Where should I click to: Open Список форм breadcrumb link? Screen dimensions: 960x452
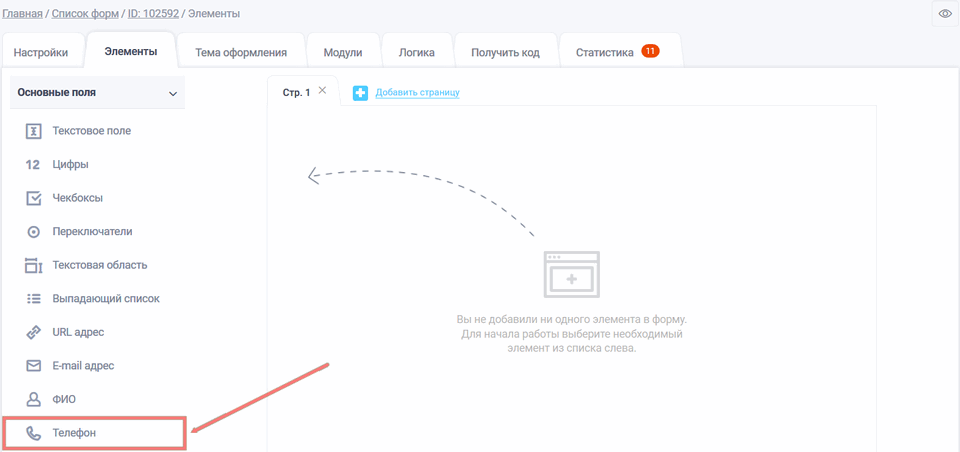[x=84, y=14]
